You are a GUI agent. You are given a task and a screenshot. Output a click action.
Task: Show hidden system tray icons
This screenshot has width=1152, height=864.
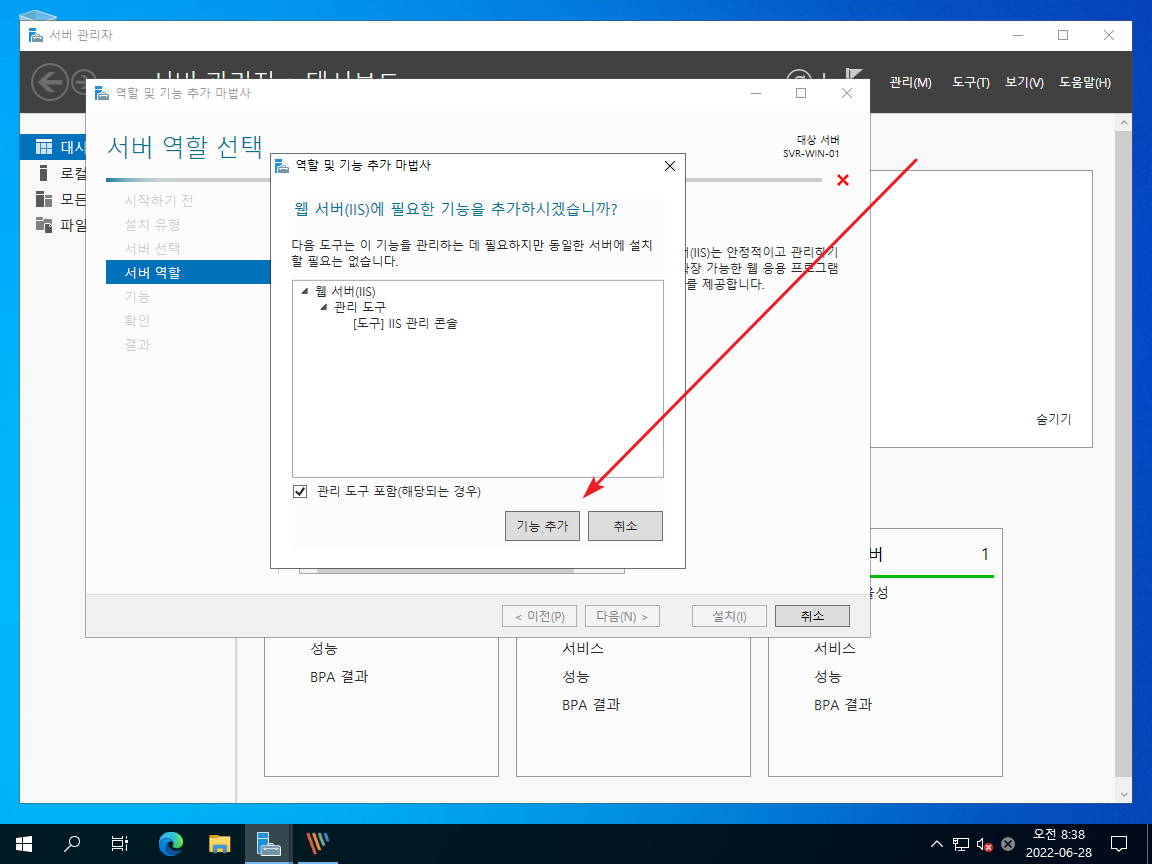937,844
